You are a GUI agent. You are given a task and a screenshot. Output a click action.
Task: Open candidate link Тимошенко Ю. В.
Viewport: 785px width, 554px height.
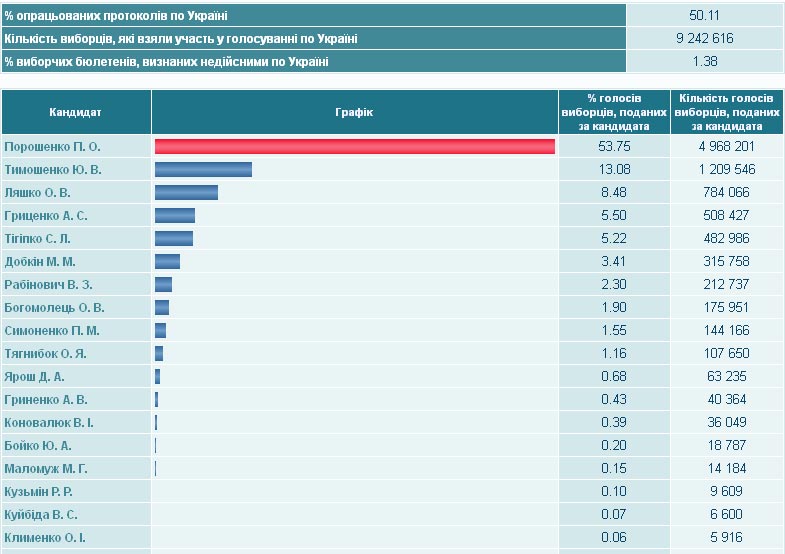[x=53, y=170]
